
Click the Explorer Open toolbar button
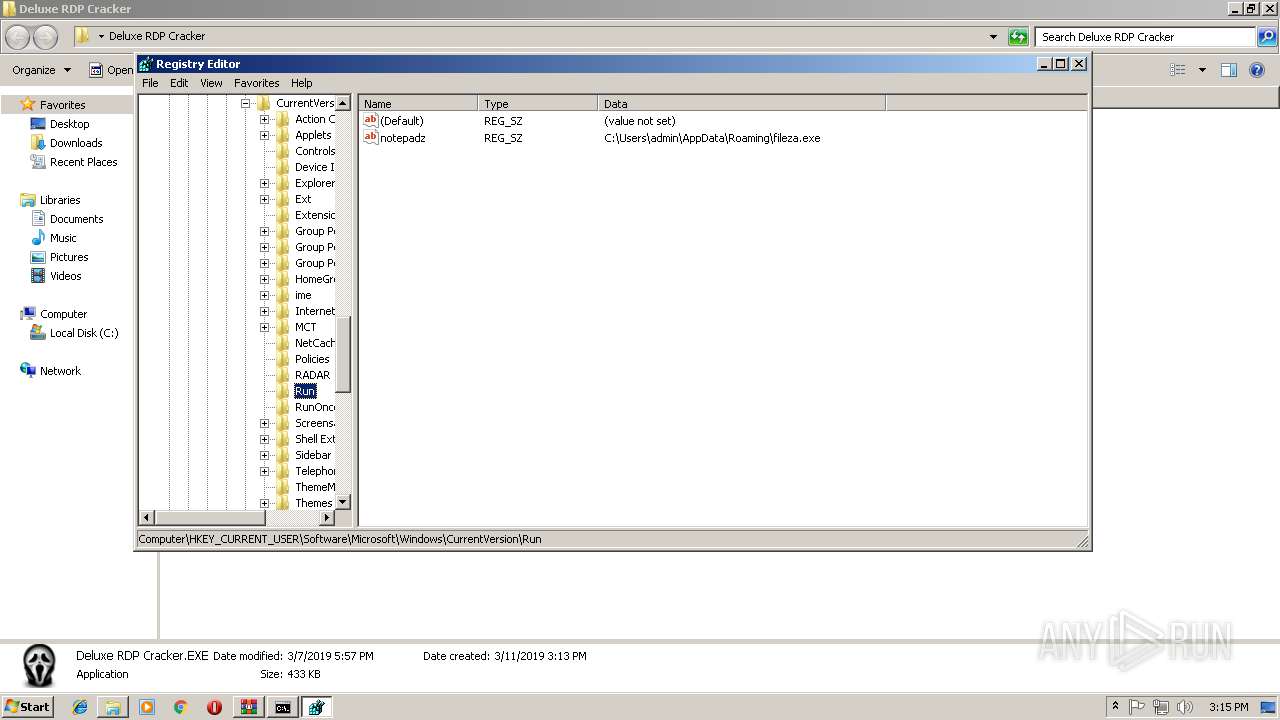click(x=111, y=70)
